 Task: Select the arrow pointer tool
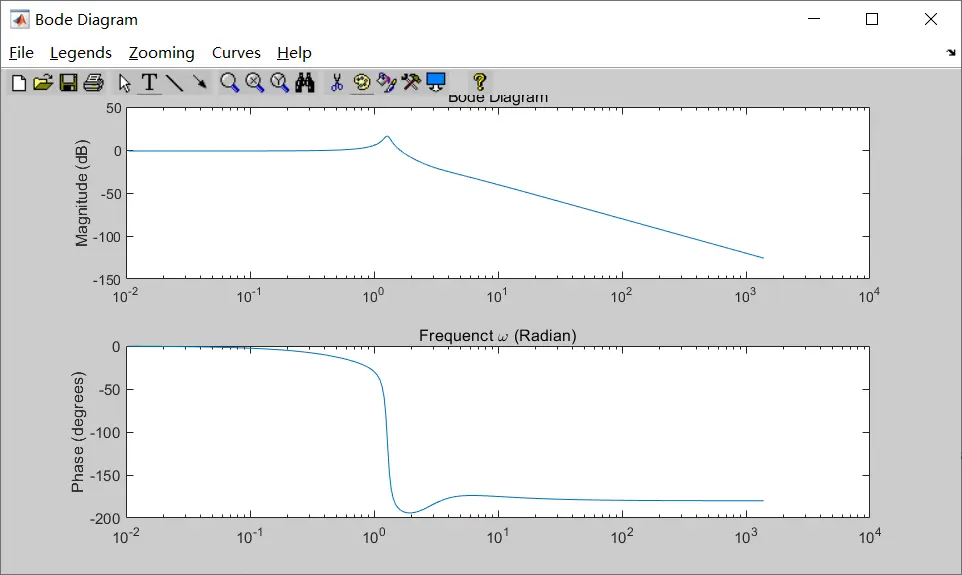(125, 83)
